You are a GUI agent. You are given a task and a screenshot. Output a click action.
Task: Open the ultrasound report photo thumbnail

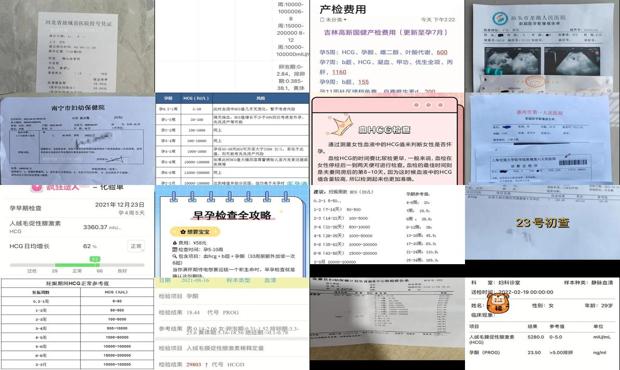click(x=542, y=47)
